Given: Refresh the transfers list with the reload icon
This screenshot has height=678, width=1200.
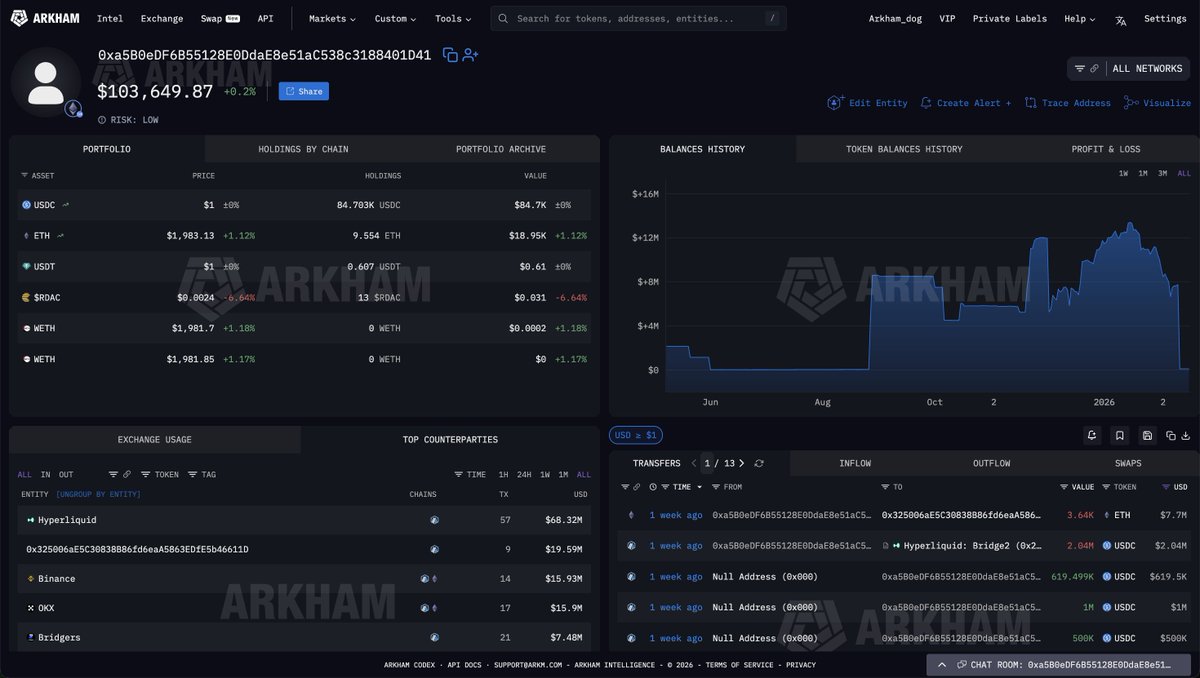Looking at the screenshot, I should [x=759, y=463].
